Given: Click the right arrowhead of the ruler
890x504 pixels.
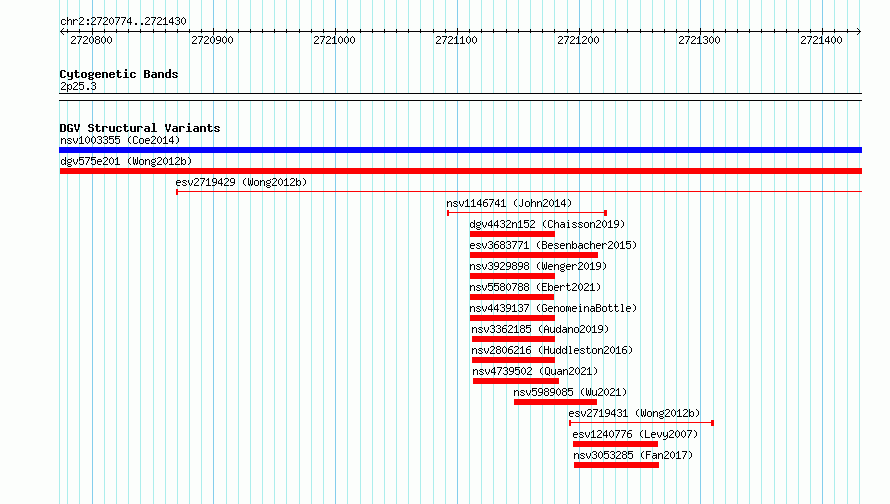Looking at the screenshot, I should 859,31.
